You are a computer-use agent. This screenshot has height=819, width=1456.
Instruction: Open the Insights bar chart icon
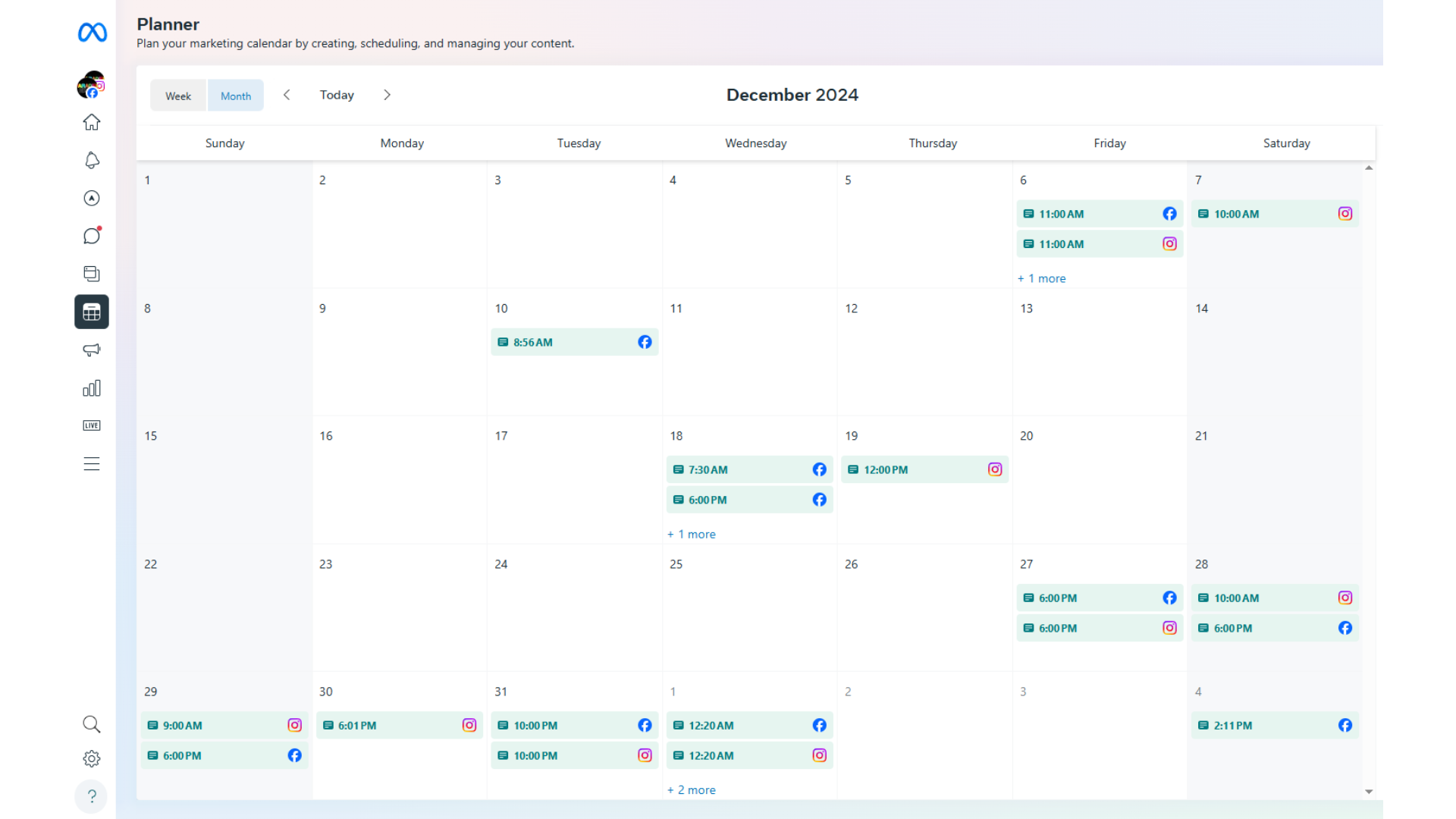click(92, 388)
